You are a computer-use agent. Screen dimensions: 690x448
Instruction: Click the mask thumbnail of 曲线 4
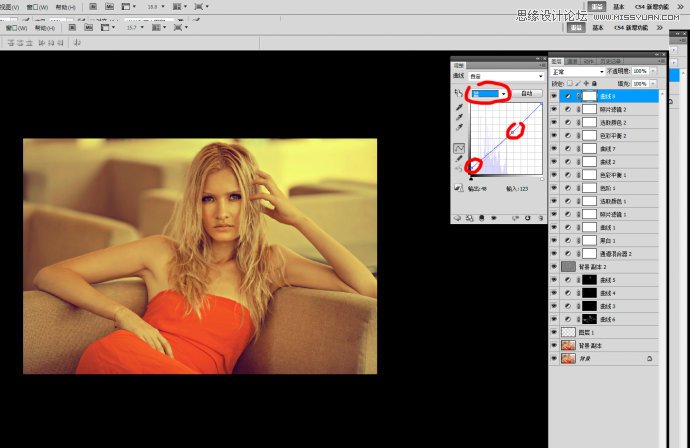[589, 293]
